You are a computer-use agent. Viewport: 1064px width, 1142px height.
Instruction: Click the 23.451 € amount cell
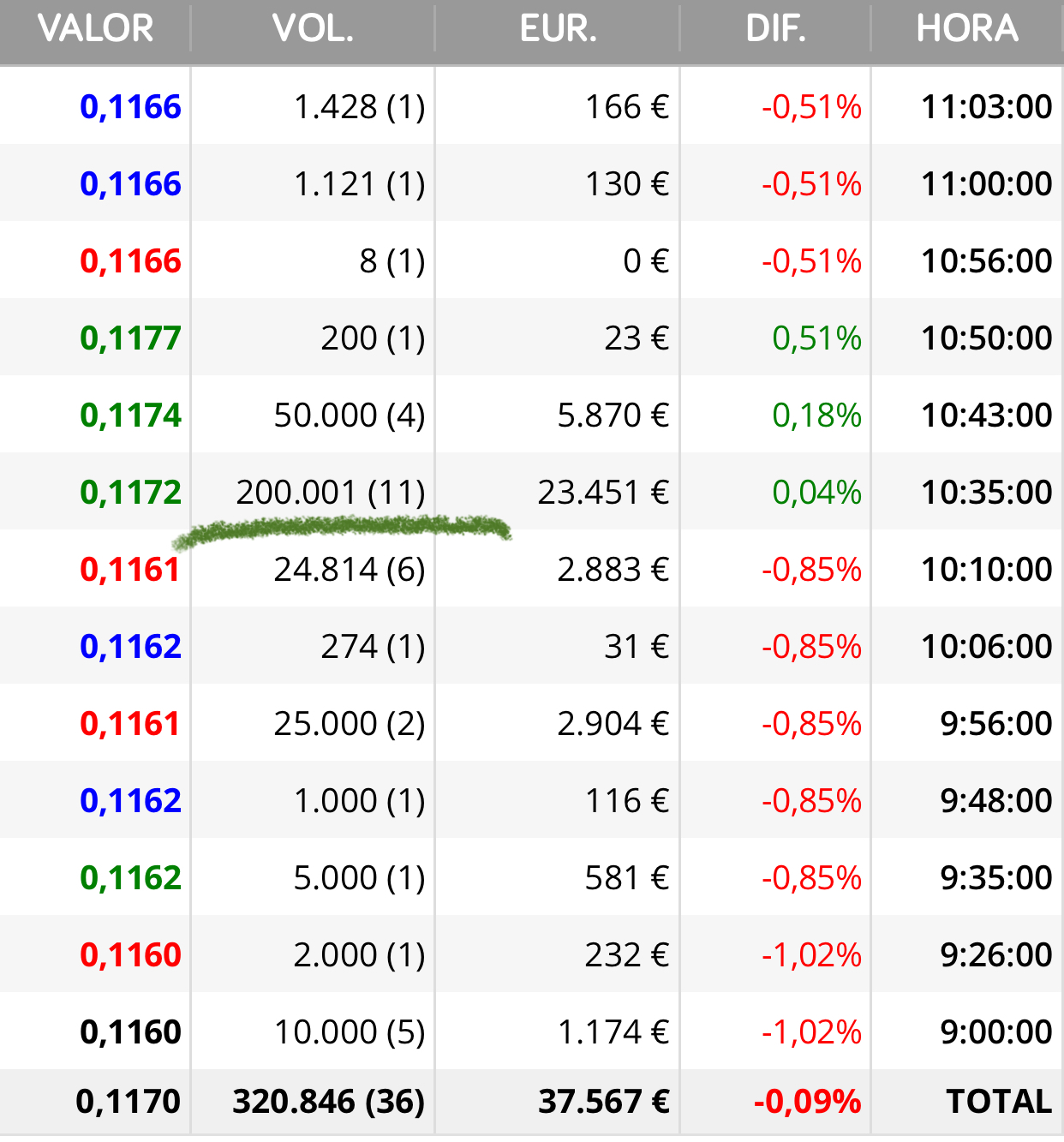(603, 493)
